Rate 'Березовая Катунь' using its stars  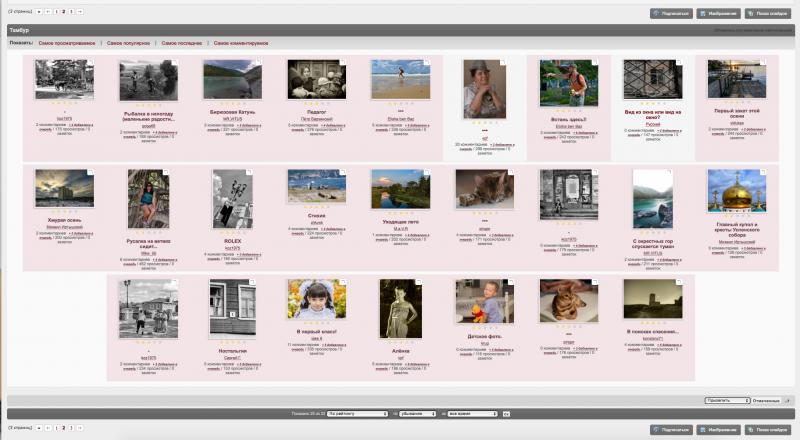232,104
